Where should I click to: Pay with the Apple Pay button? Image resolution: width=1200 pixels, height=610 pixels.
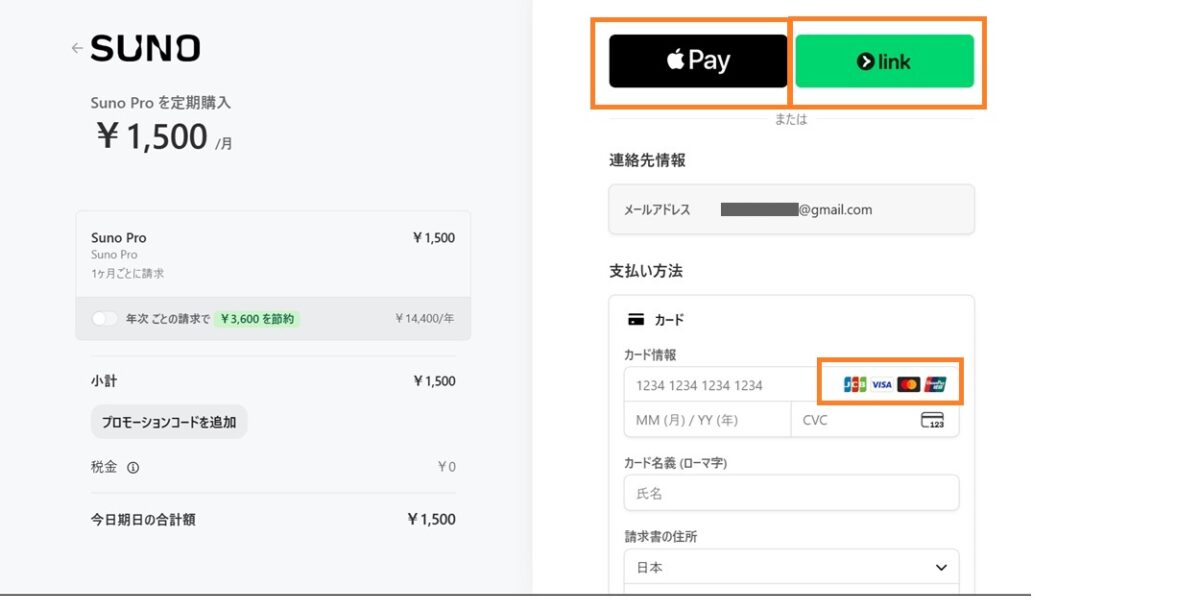[698, 61]
